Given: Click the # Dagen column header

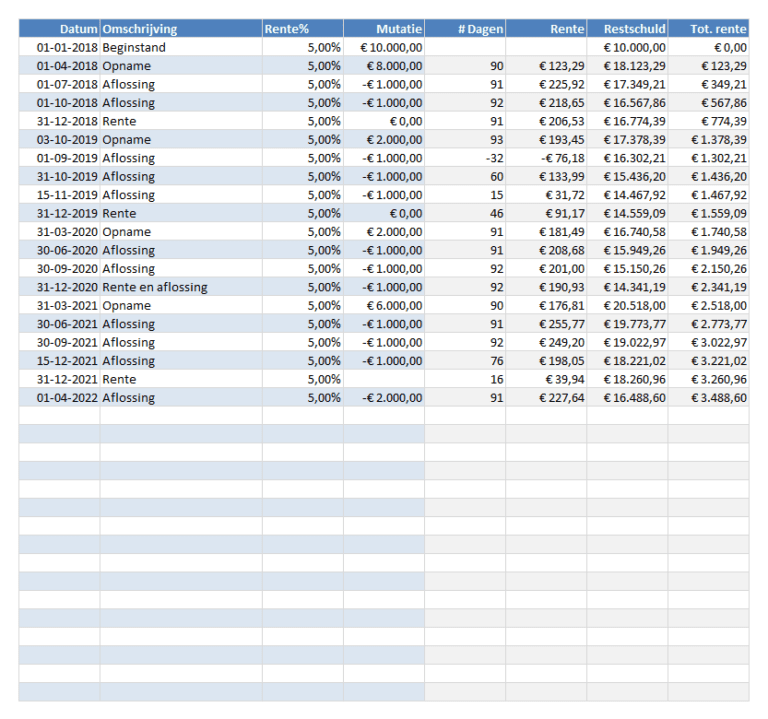Looking at the screenshot, I should point(480,29).
